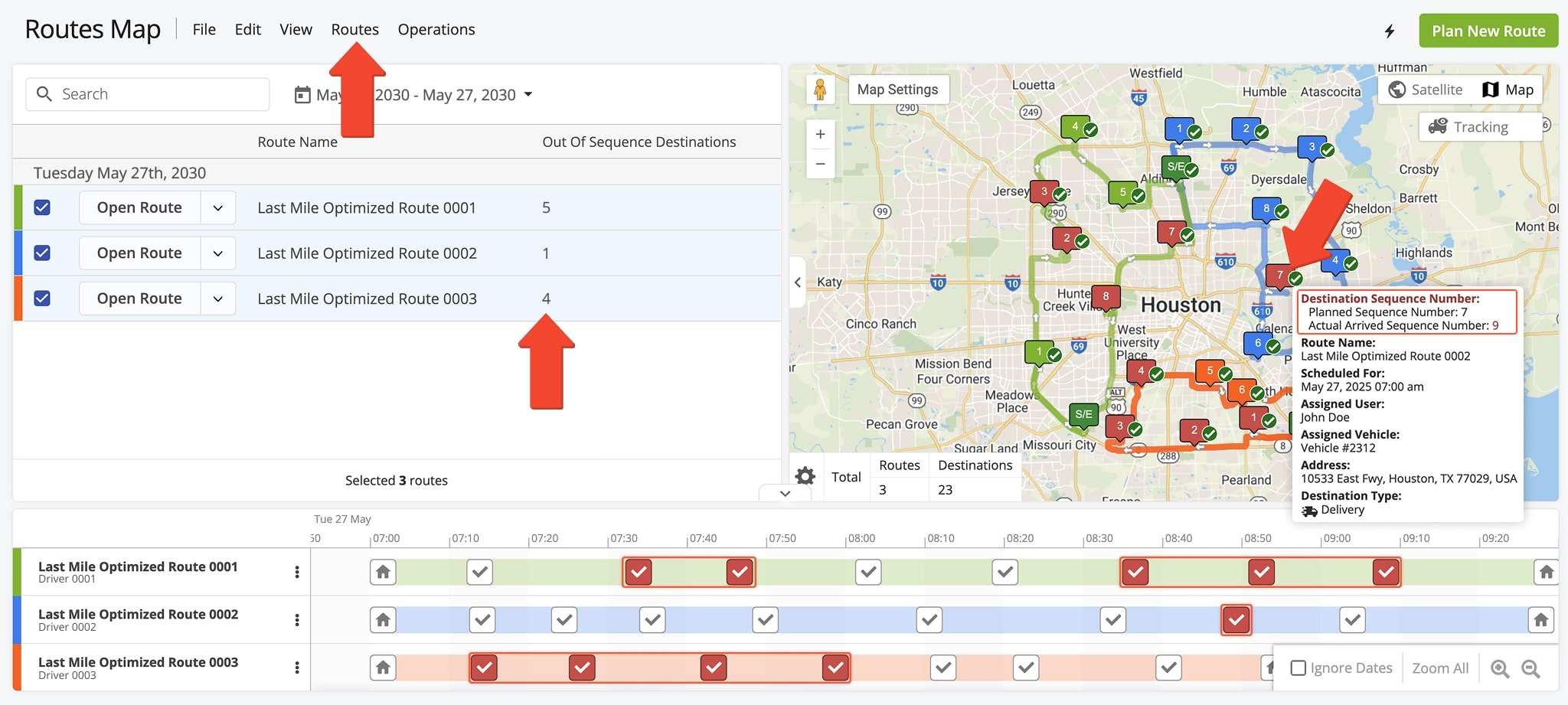
Task: Open the Routes menu
Action: pos(354,29)
